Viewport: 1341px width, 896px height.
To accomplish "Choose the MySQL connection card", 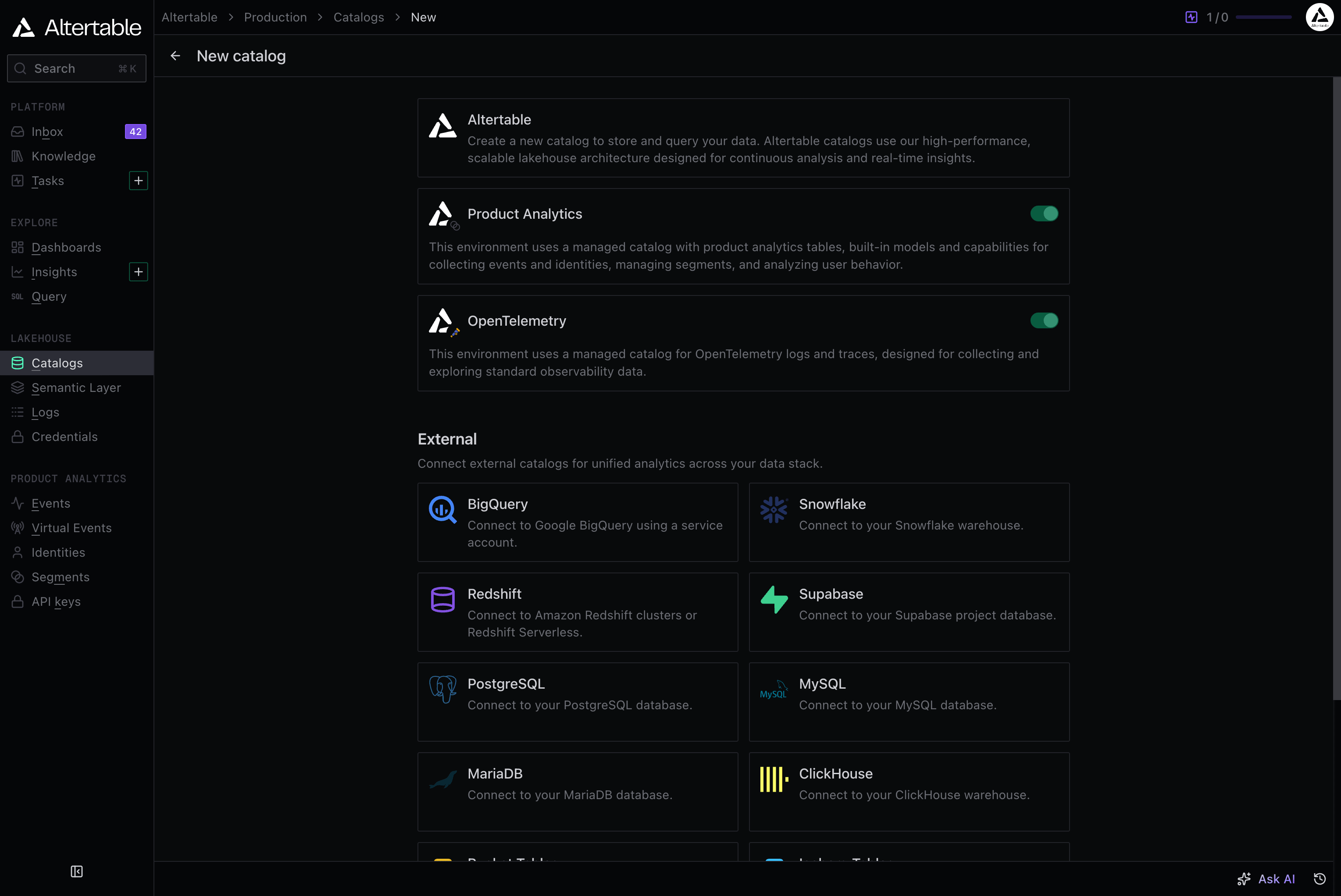I will coord(909,702).
